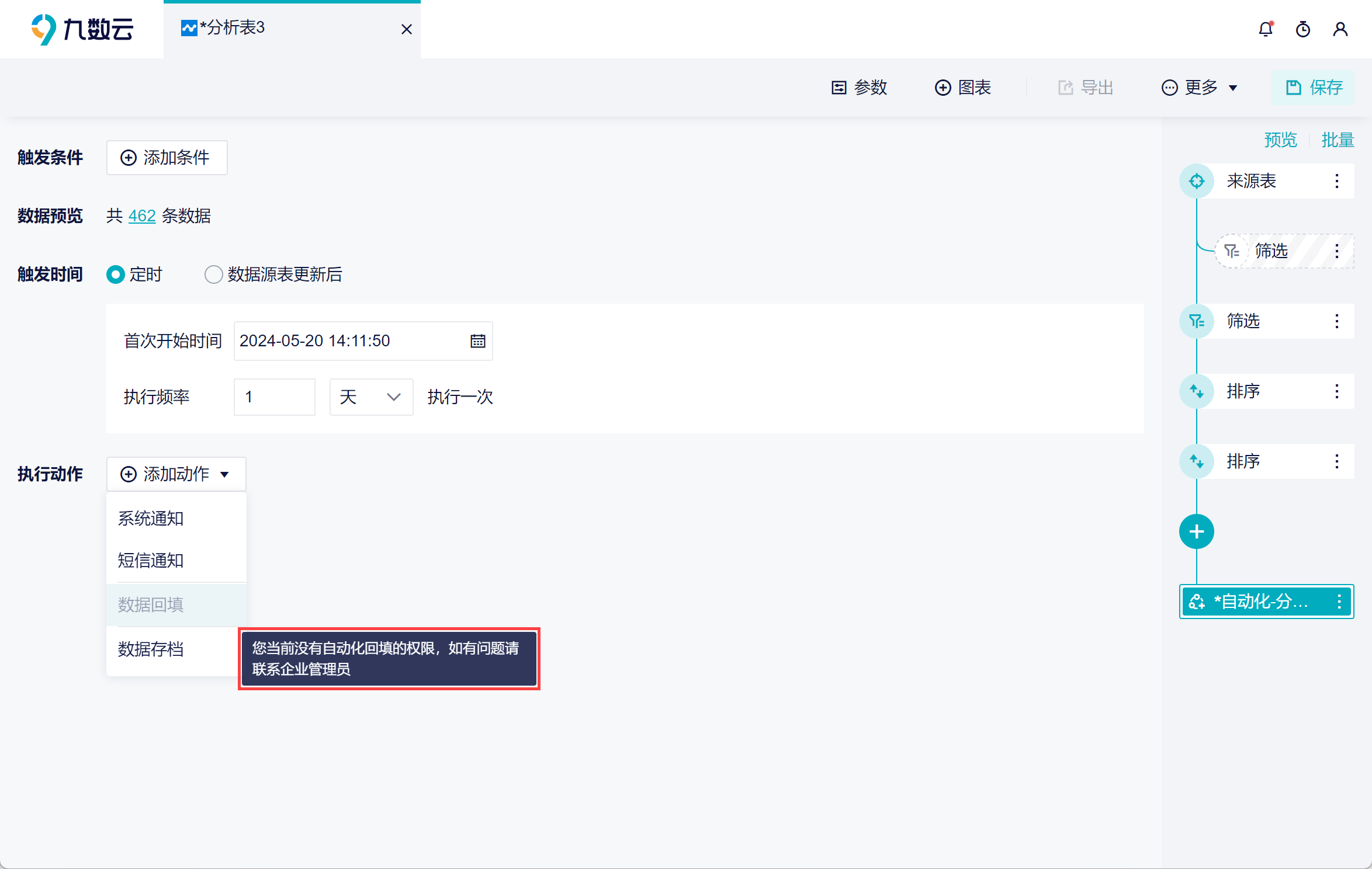Open three-dot menu of dashed 筛选 step
1372x869 pixels.
pos(1336,251)
